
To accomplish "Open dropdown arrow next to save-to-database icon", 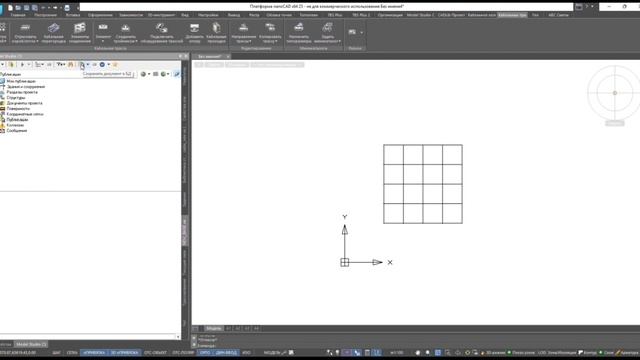I will pyautogui.click(x=88, y=64).
